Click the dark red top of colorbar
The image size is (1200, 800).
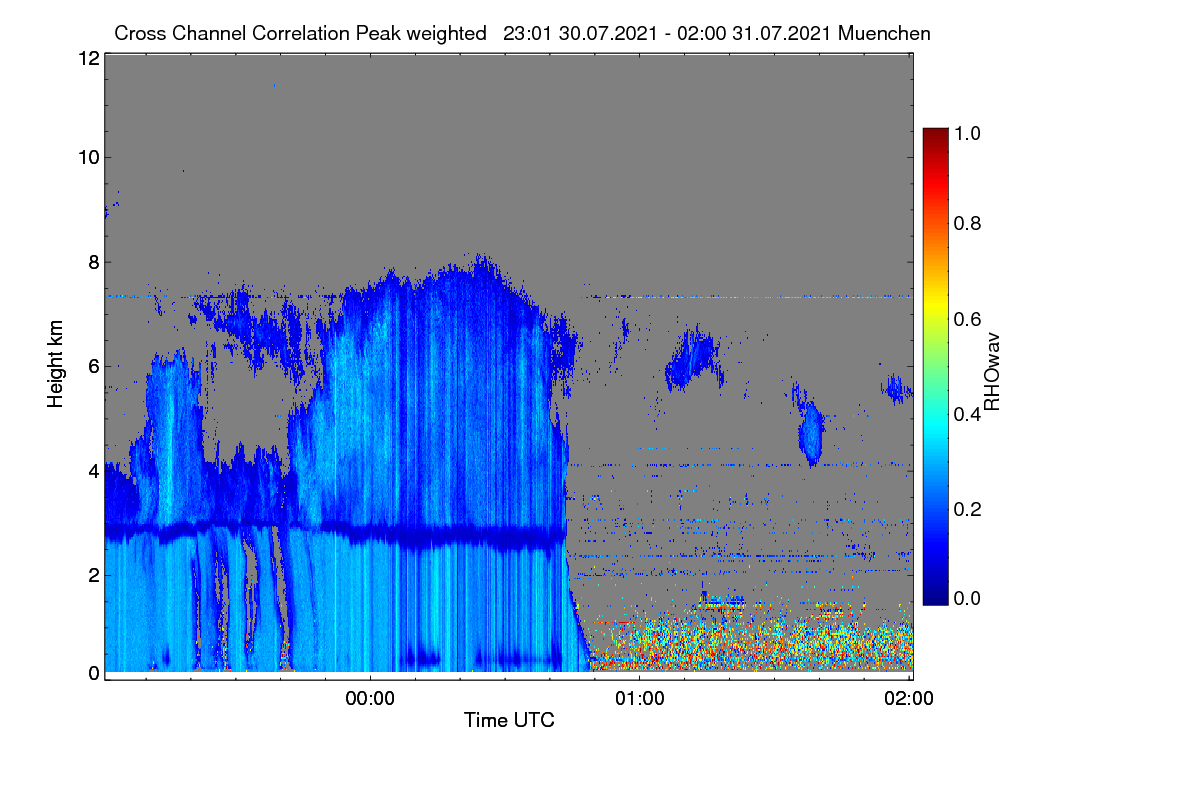[935, 136]
